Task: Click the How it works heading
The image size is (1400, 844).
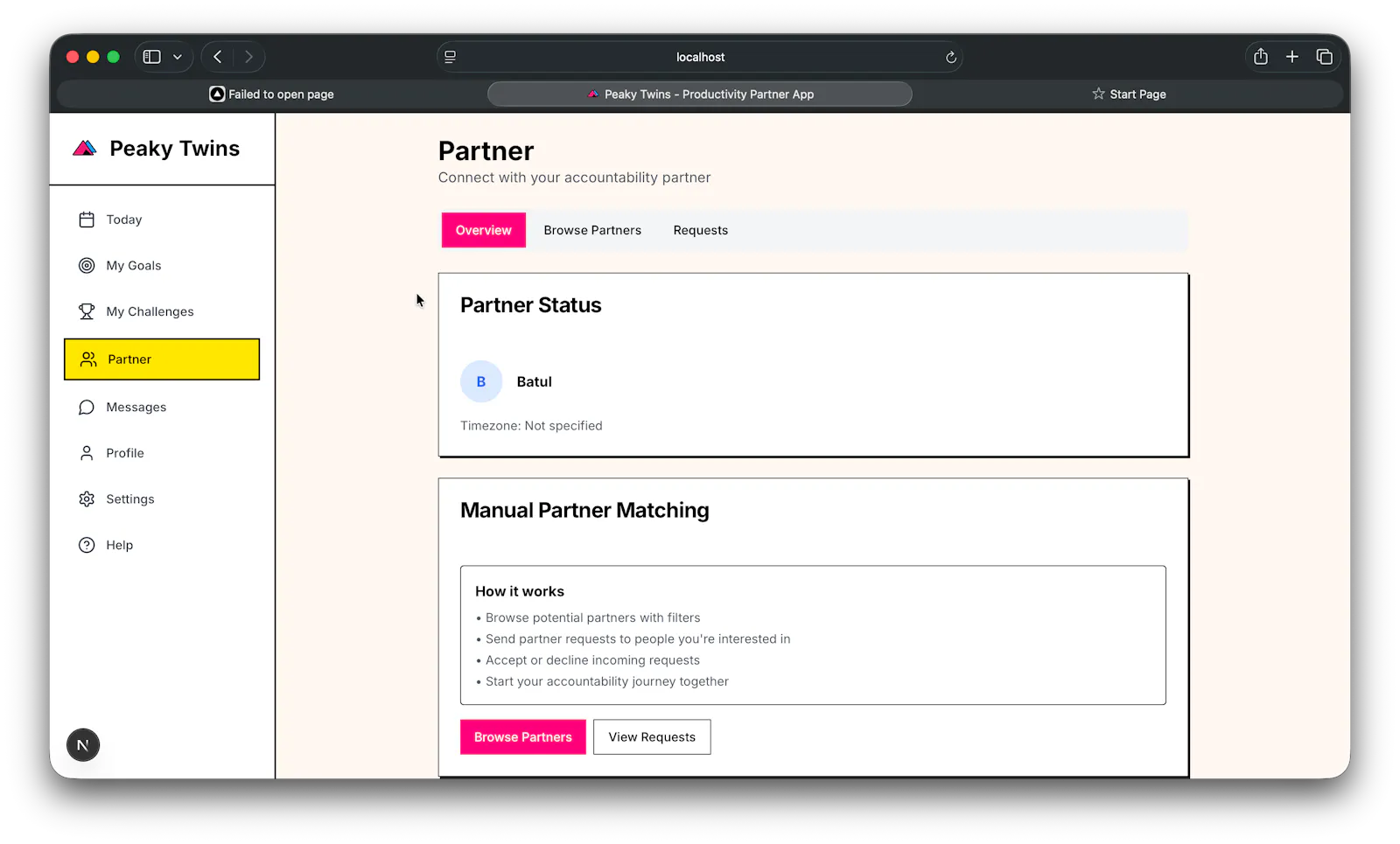Action: point(520,592)
